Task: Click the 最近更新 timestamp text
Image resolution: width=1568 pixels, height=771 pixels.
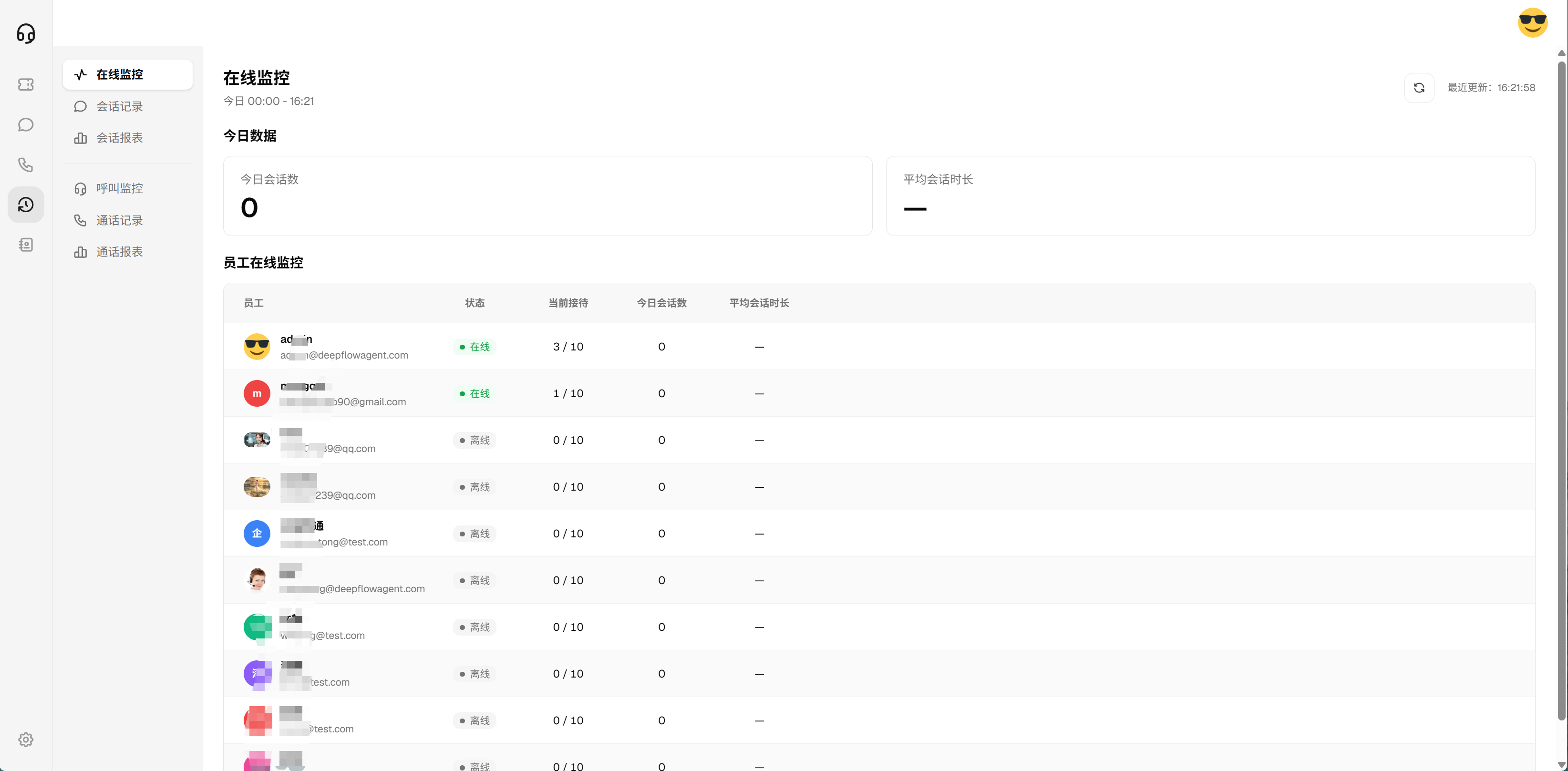Action: coord(1491,88)
